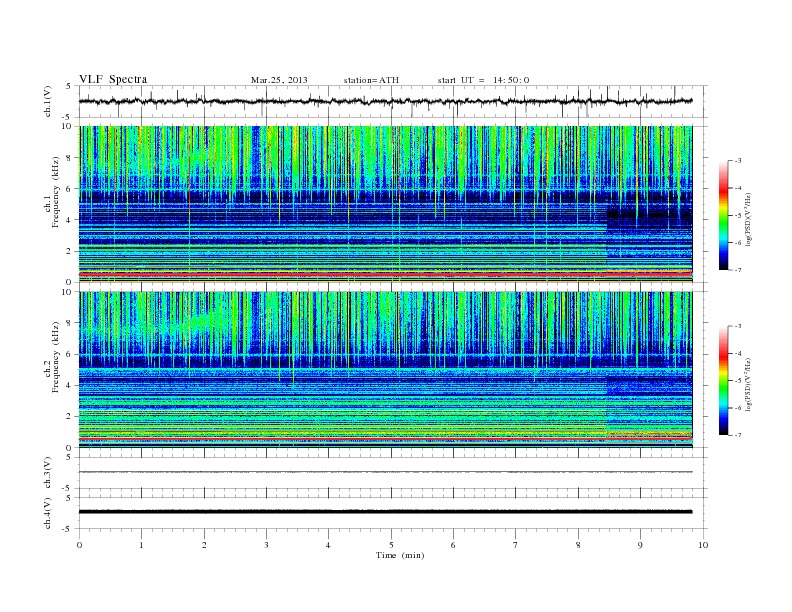Click the "ch.4(V)" axis label
The image size is (792, 612).
click(x=48, y=513)
